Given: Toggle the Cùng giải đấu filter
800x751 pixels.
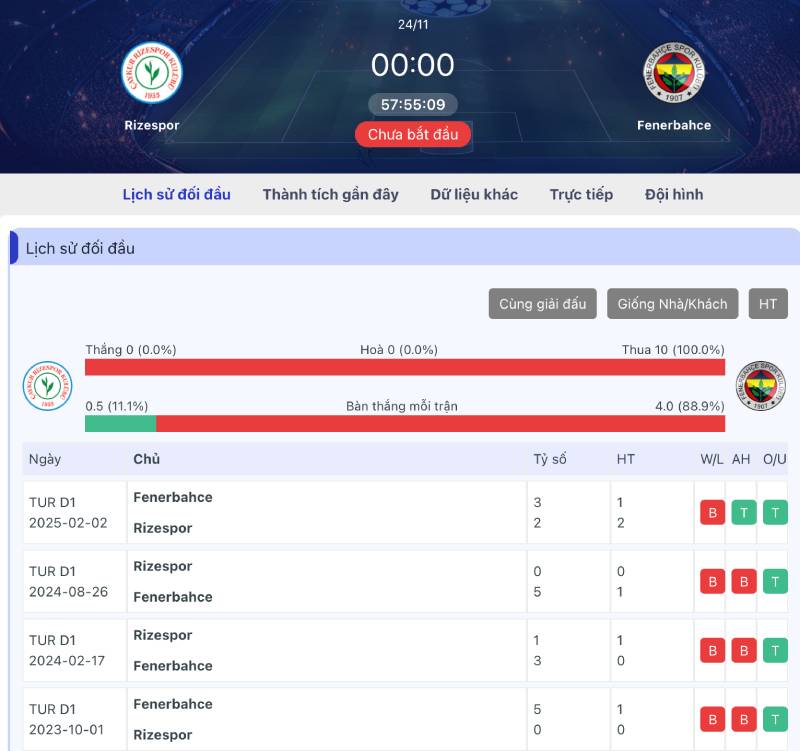Looking at the screenshot, I should pyautogui.click(x=542, y=304).
